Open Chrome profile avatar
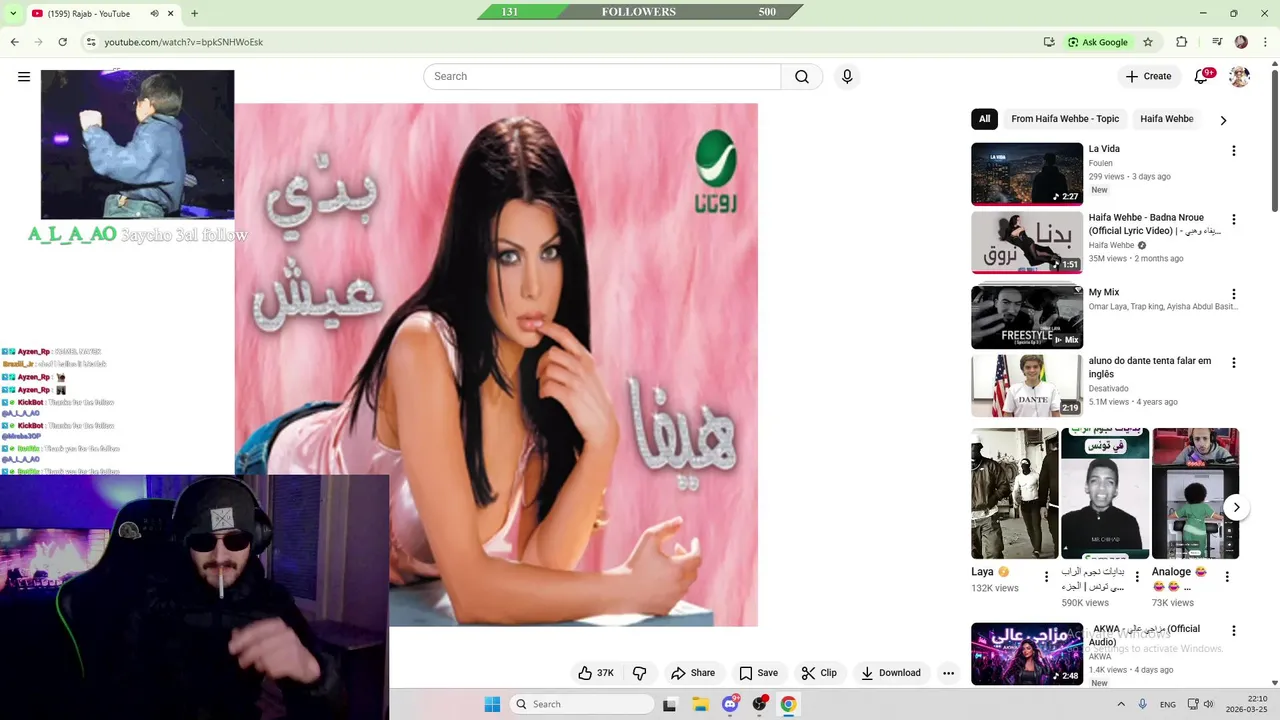Screen dimensions: 1280x720 coord(1241,42)
